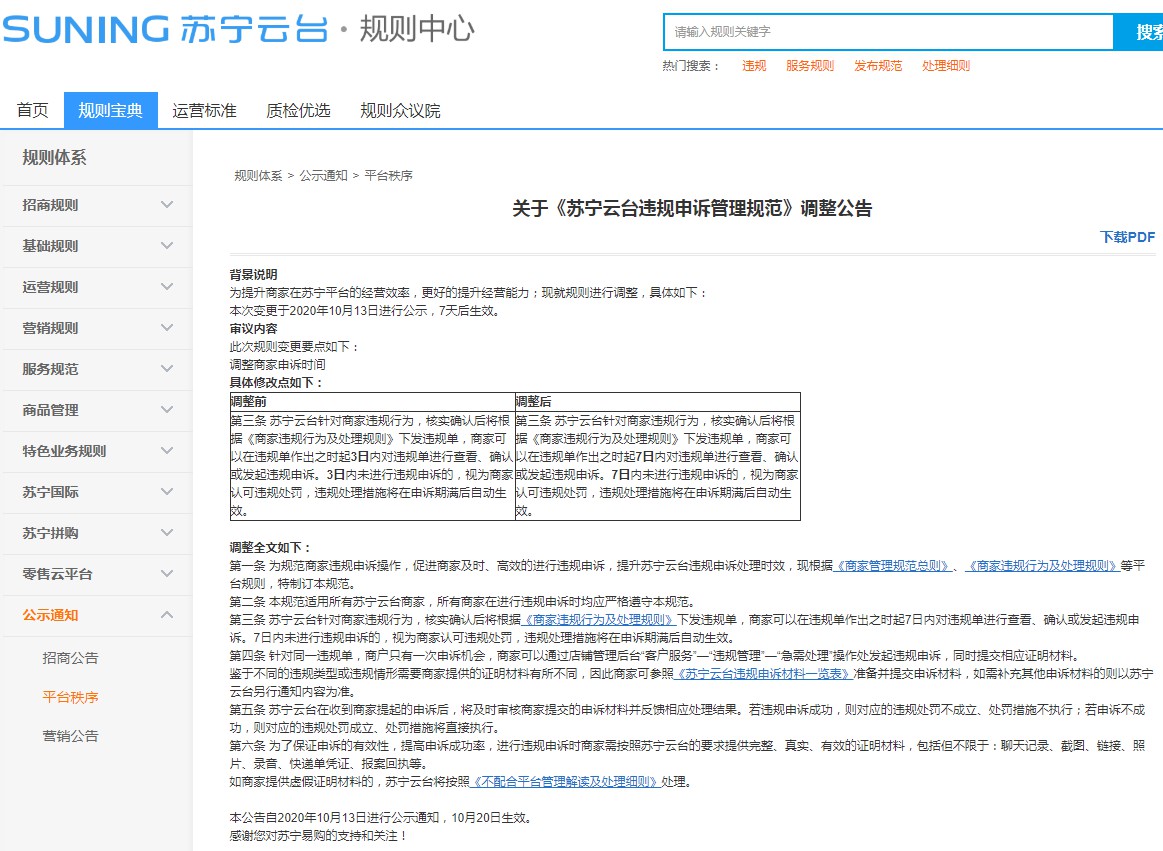Expand the 基础规则 chevron
Viewport: 1163px width, 851px height.
click(x=167, y=246)
